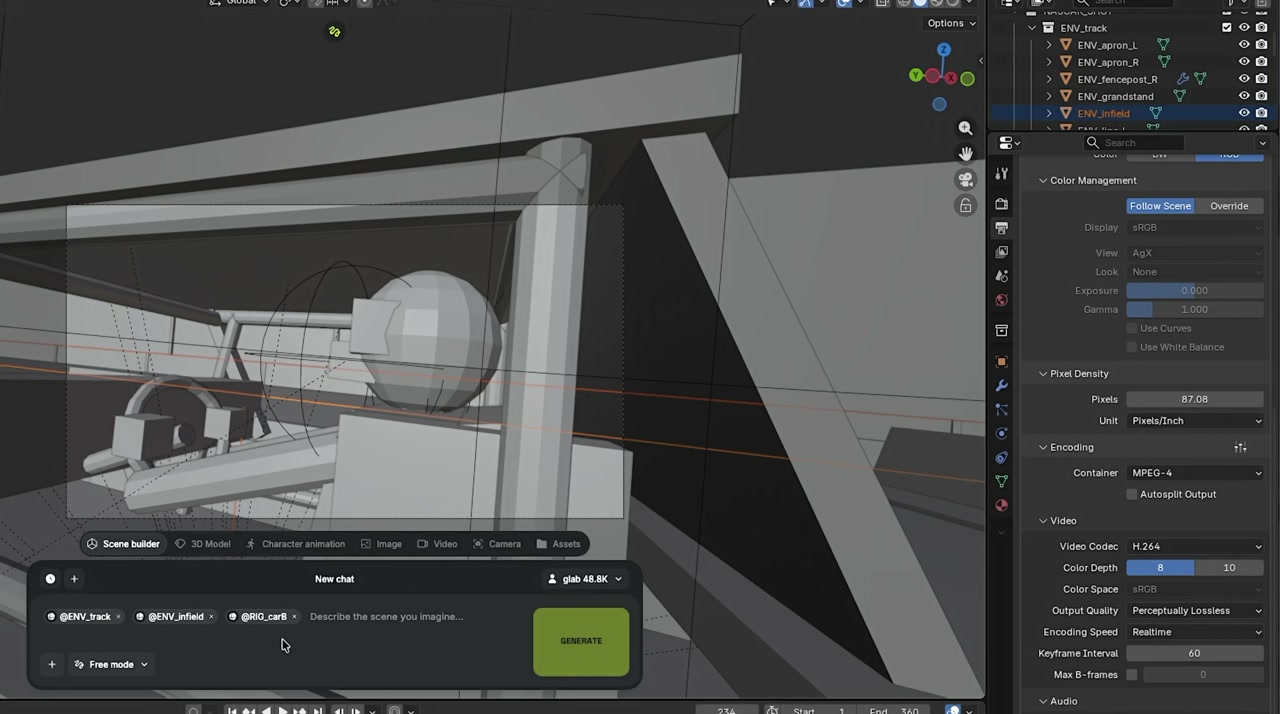Uncheck ENV_track collection exclude checkbox
This screenshot has height=714, width=1280.
coord(1227,28)
